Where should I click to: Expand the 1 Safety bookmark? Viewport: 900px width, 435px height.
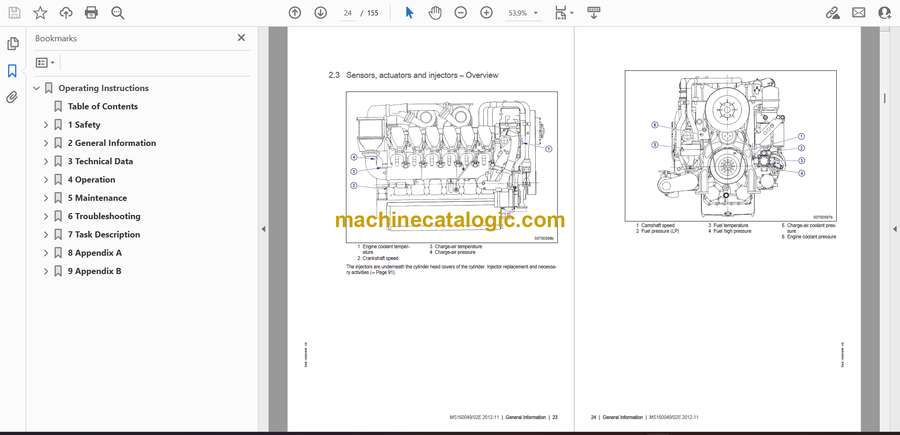[x=46, y=125]
